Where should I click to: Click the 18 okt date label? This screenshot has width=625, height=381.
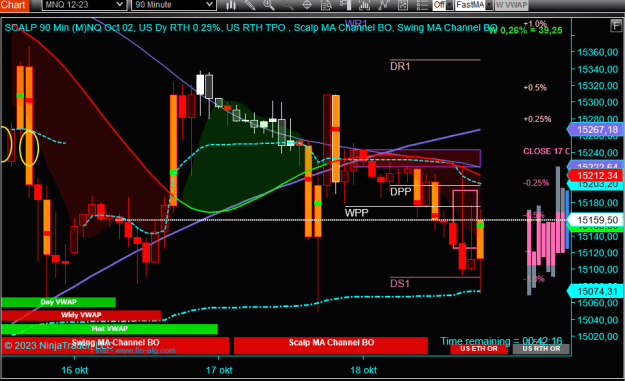364,370
